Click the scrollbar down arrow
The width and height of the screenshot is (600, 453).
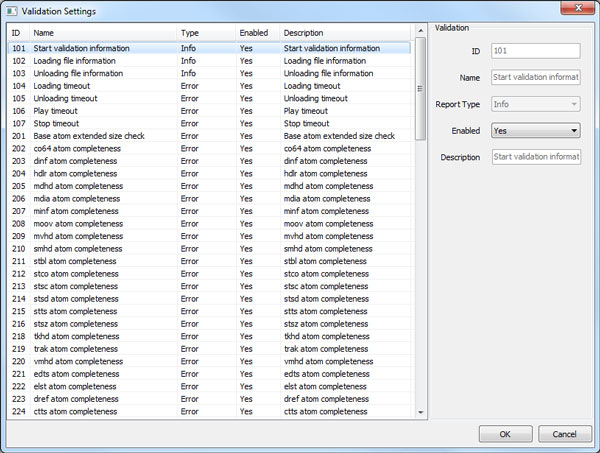[421, 411]
